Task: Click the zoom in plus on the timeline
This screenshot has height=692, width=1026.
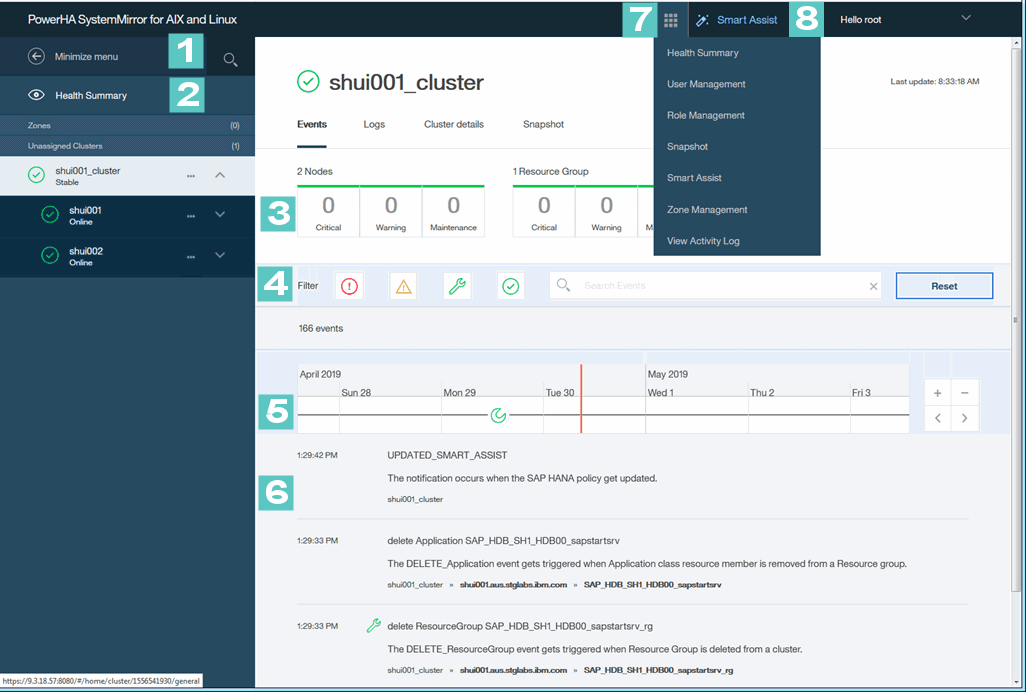Action: click(937, 393)
